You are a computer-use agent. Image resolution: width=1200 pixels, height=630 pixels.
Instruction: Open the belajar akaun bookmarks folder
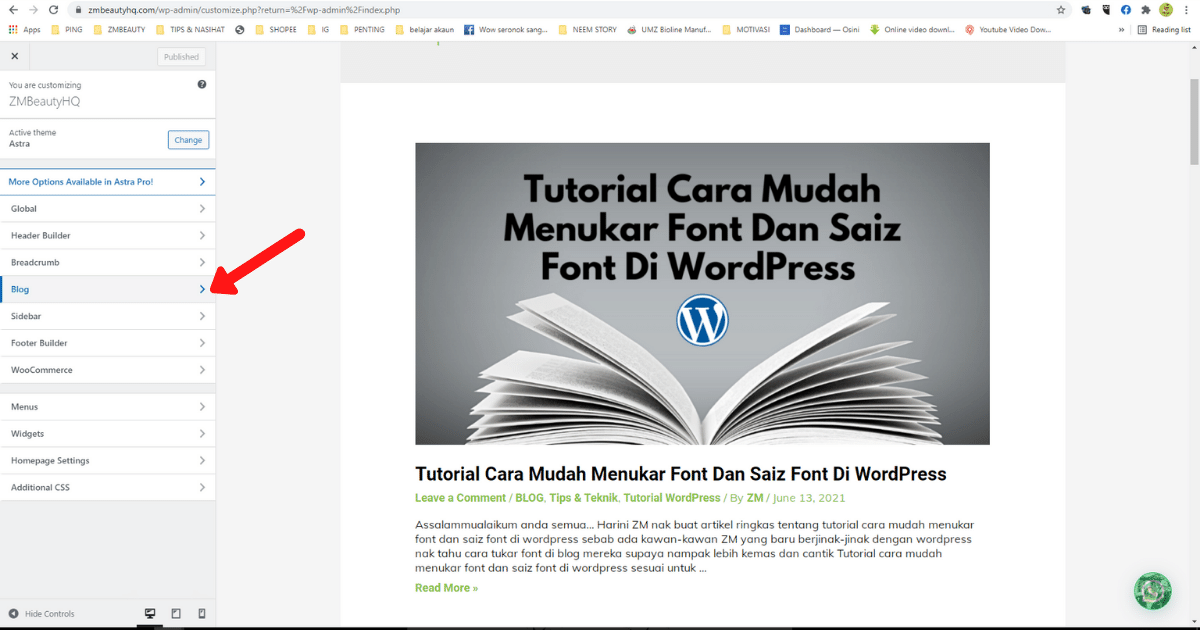(x=424, y=30)
